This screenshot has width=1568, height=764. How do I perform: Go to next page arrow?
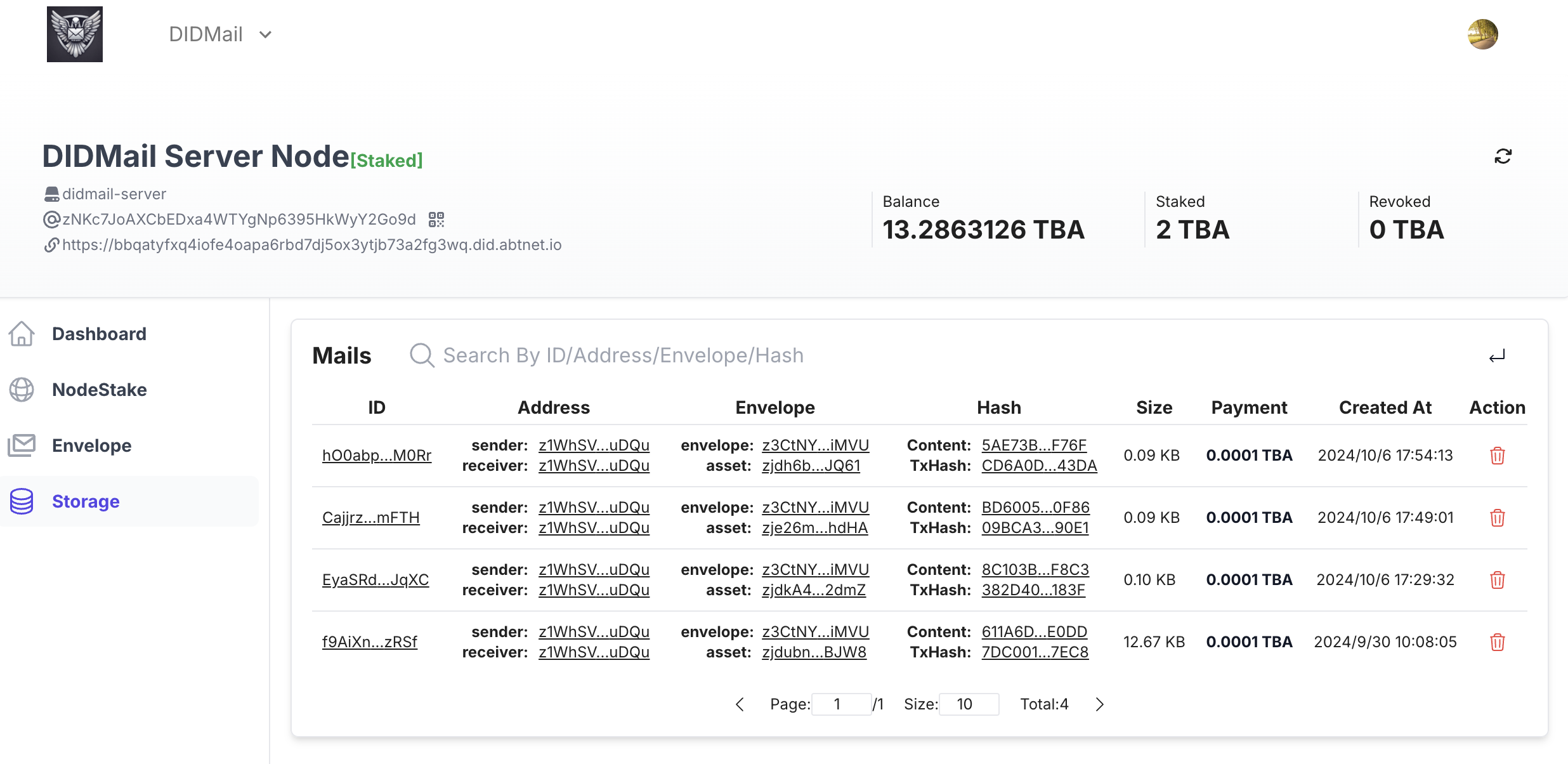tap(1100, 704)
